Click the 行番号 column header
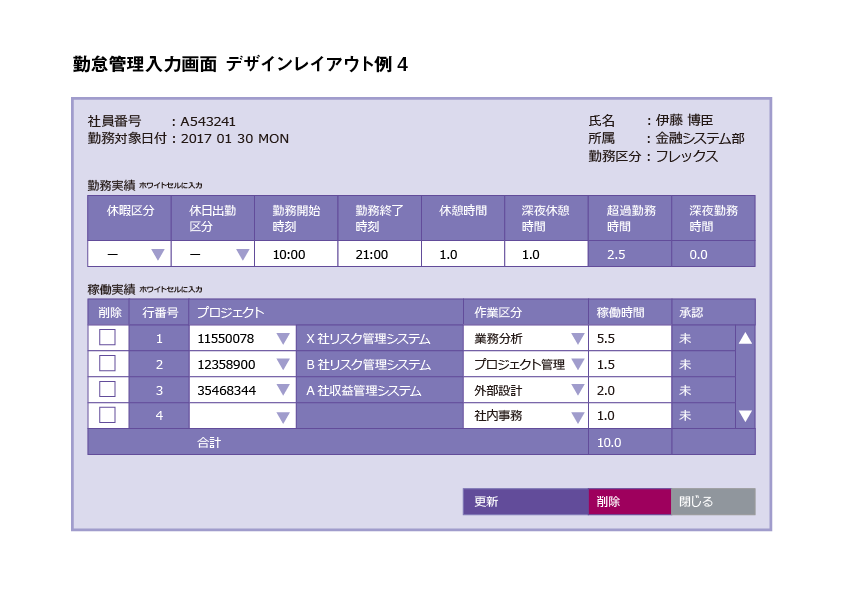The width and height of the screenshot is (843, 597). (x=160, y=312)
